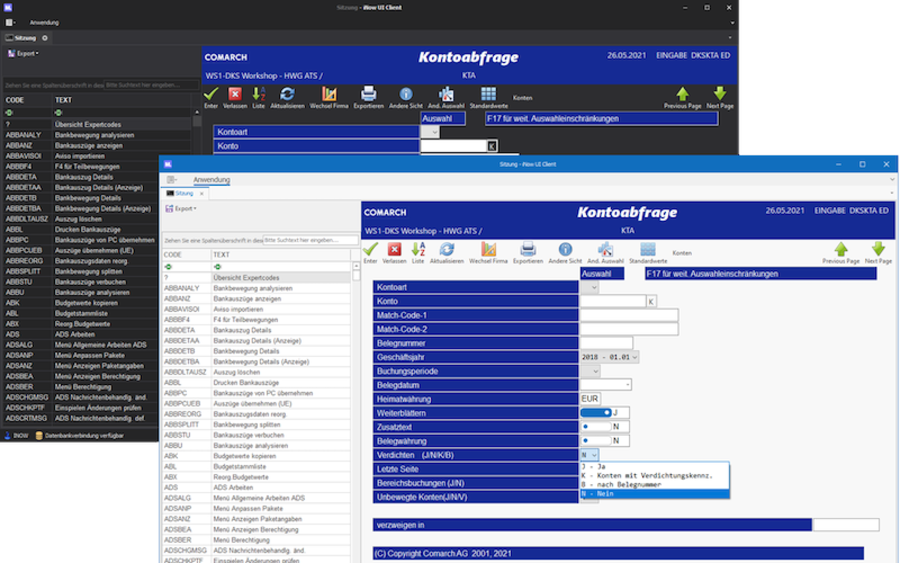The height and width of the screenshot is (563, 900).
Task: Click the green Enter checkmark in front window
Action: tap(370, 249)
